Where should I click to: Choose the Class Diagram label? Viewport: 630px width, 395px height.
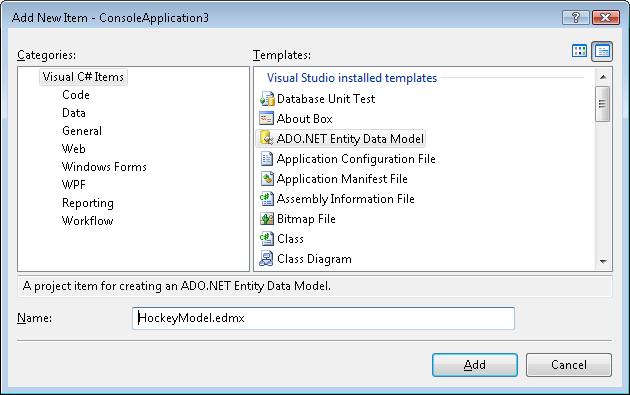(314, 259)
